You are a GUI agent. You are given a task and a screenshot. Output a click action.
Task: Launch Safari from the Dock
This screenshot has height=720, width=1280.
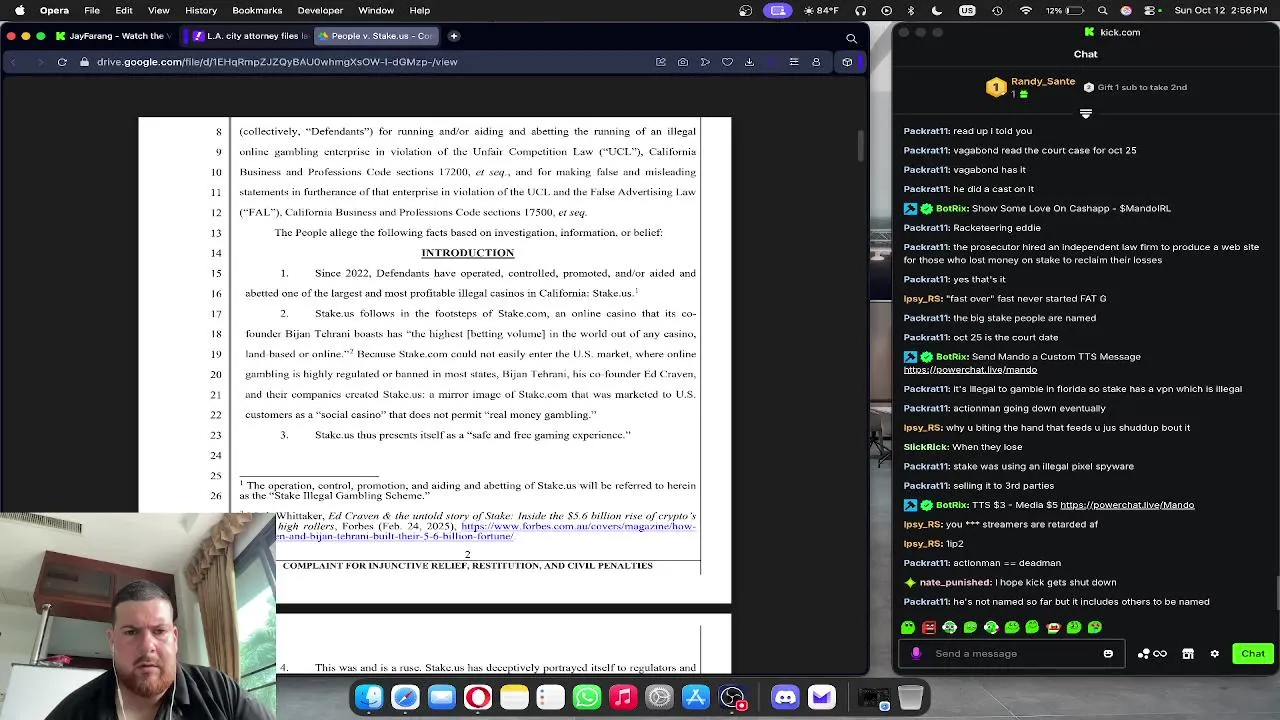(x=405, y=697)
